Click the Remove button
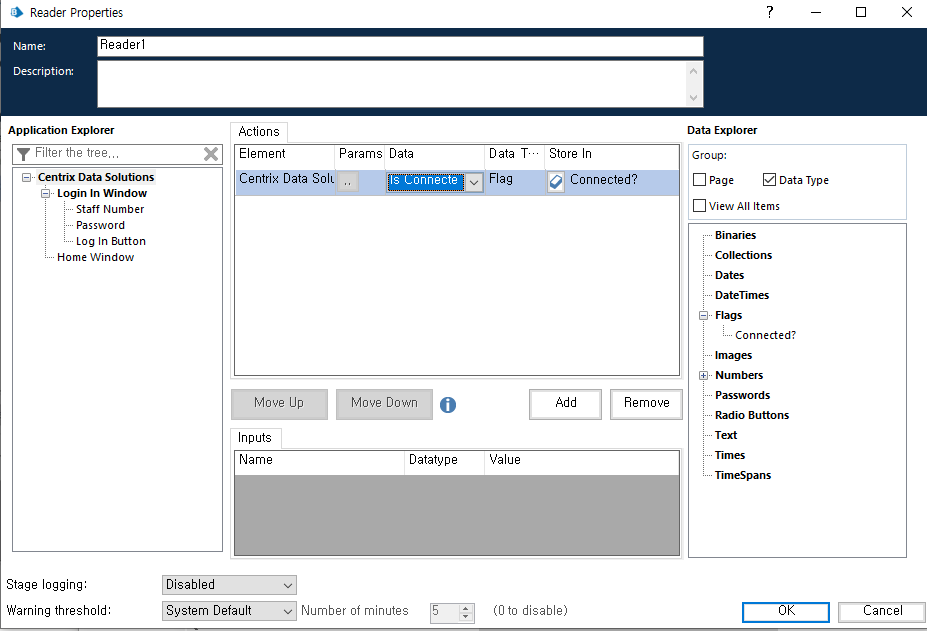 [x=646, y=403]
